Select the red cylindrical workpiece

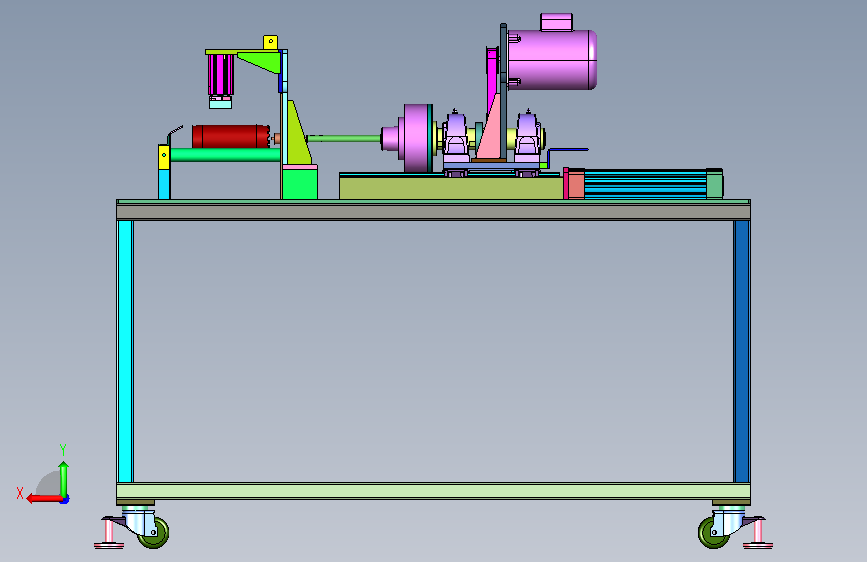coord(231,137)
